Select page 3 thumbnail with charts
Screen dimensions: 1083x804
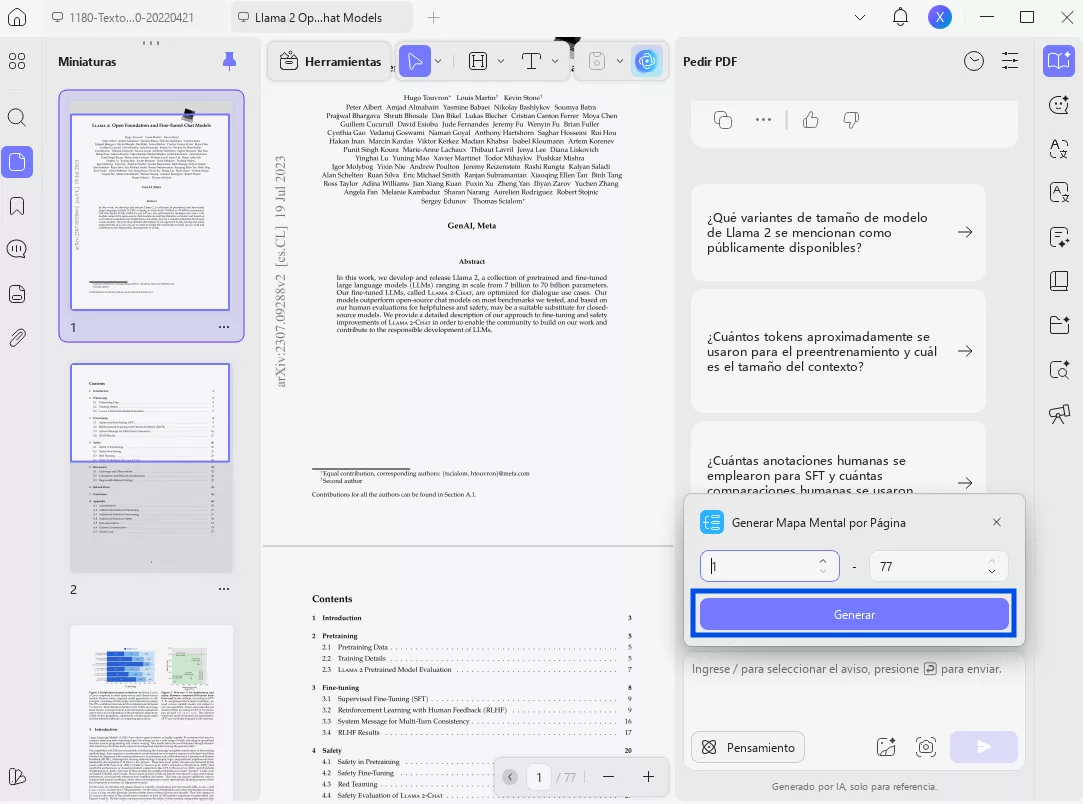pyautogui.click(x=150, y=714)
